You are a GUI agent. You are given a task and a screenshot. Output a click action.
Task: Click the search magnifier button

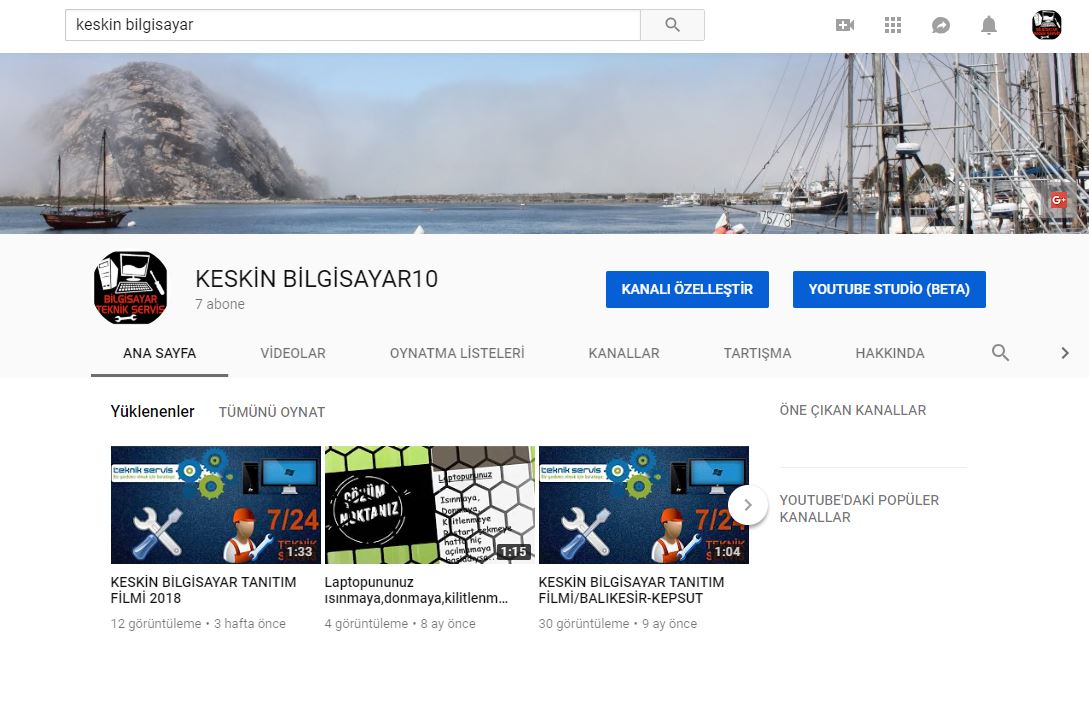(672, 25)
